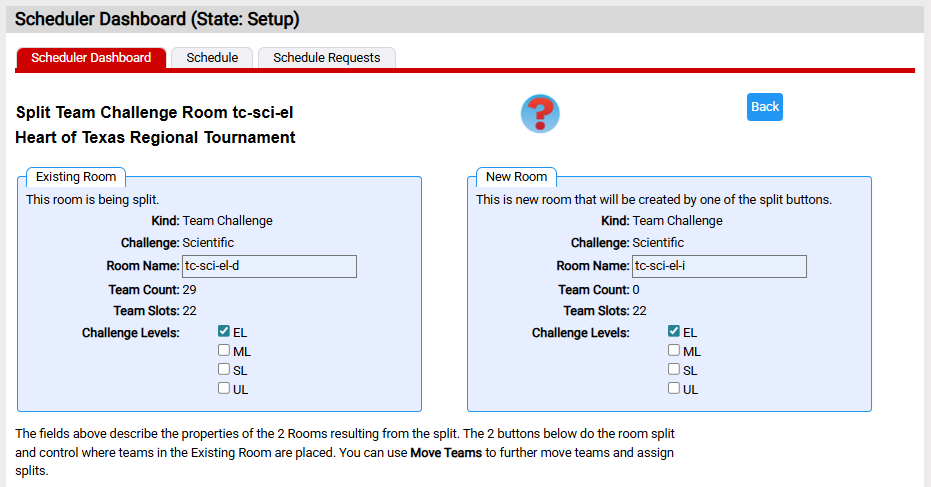Enable ML checkbox for New Room

674,350
